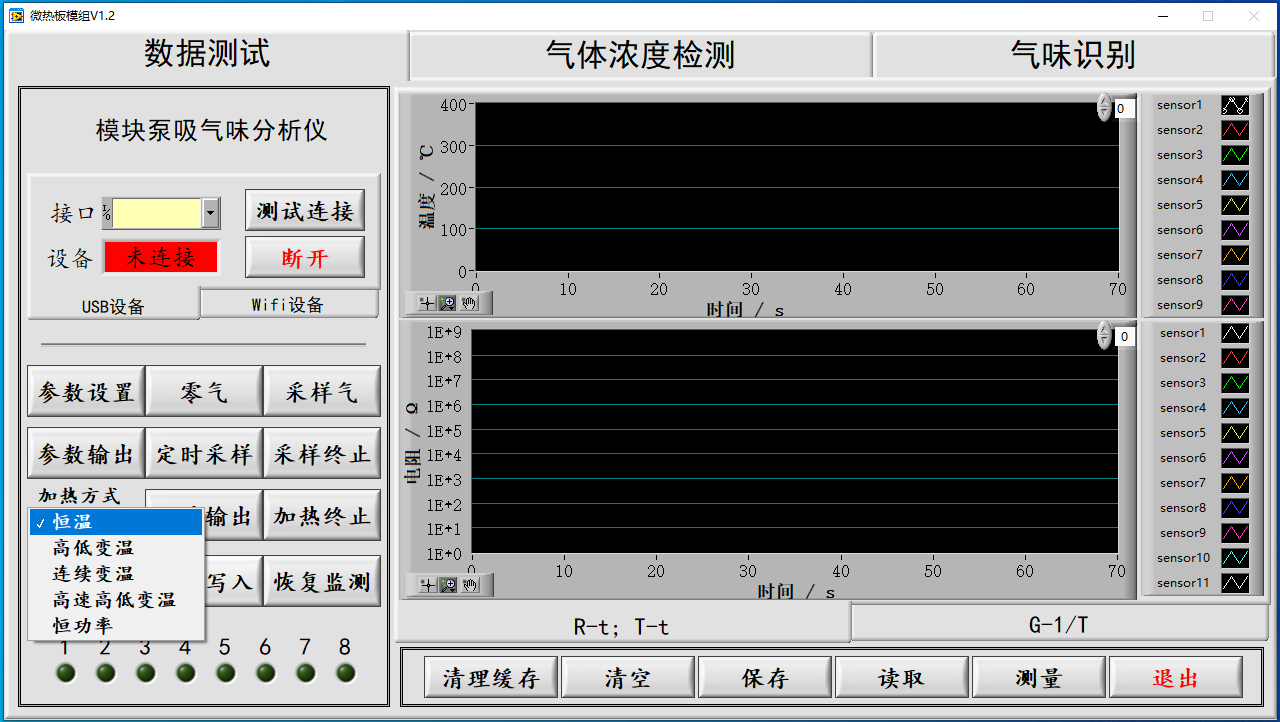Open the 接口 port dropdown arrow

click(x=210, y=213)
